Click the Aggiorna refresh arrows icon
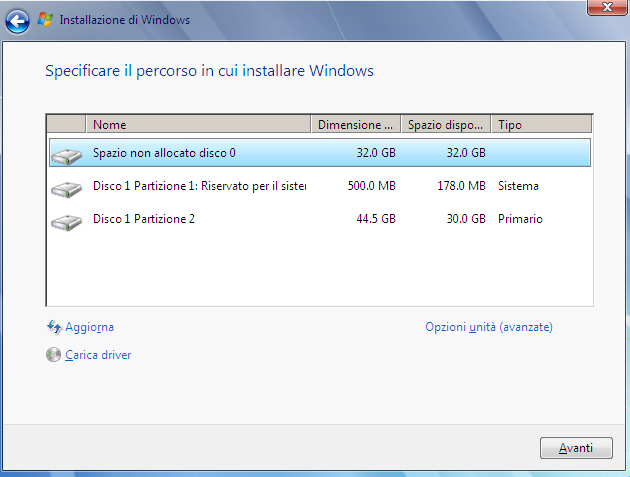 point(54,327)
